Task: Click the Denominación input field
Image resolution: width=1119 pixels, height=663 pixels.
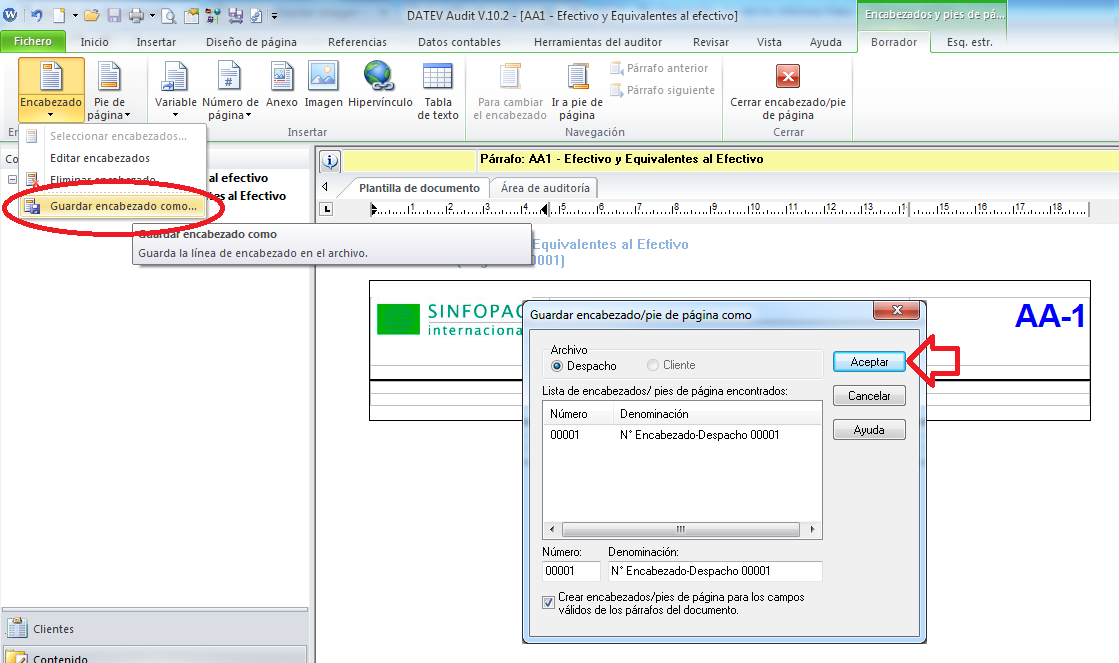Action: (715, 571)
